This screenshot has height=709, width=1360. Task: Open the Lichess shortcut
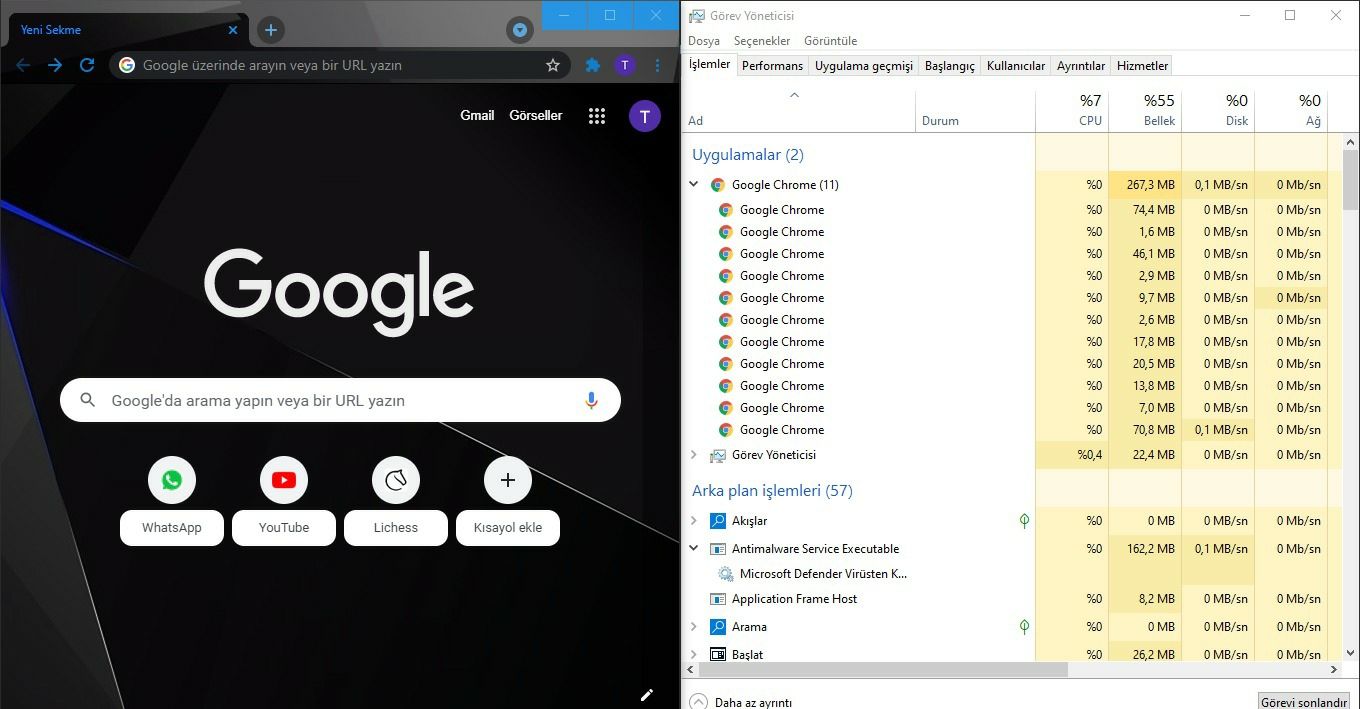click(x=396, y=480)
